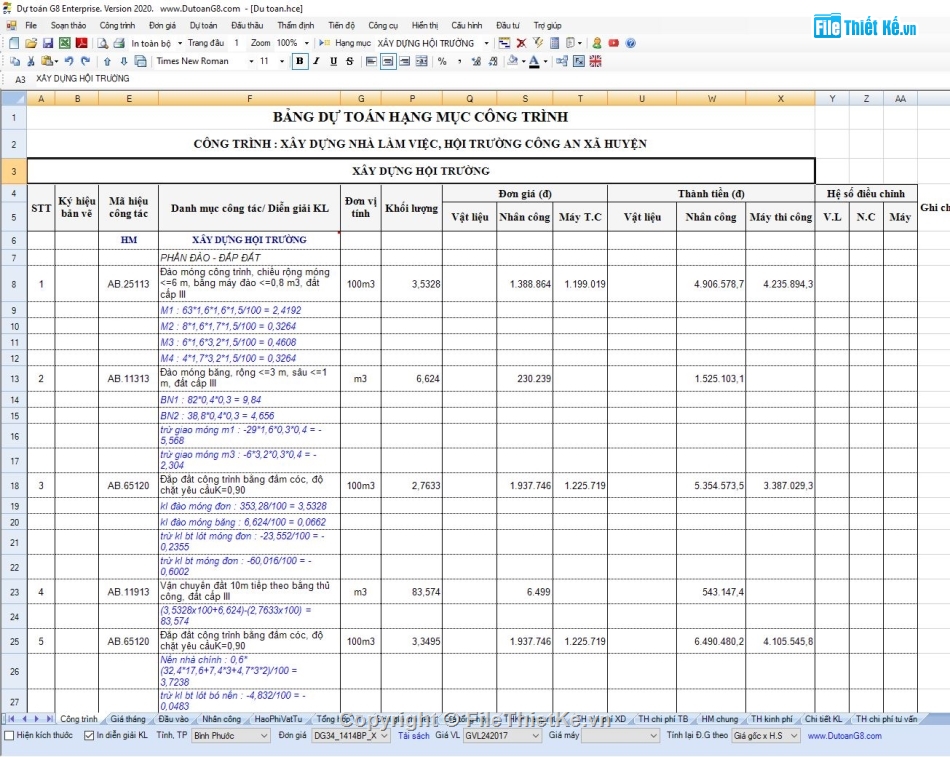950x757 pixels.
Task: Open Giá VL GVL242017 dropdown
Action: [502, 735]
